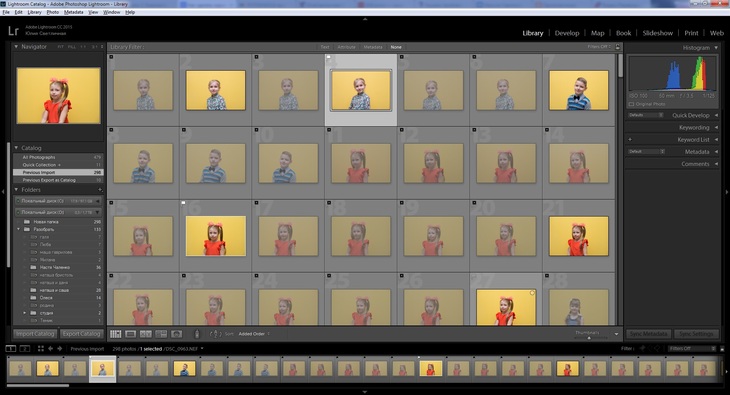Open the Added Order sort dropdown

tap(254, 334)
